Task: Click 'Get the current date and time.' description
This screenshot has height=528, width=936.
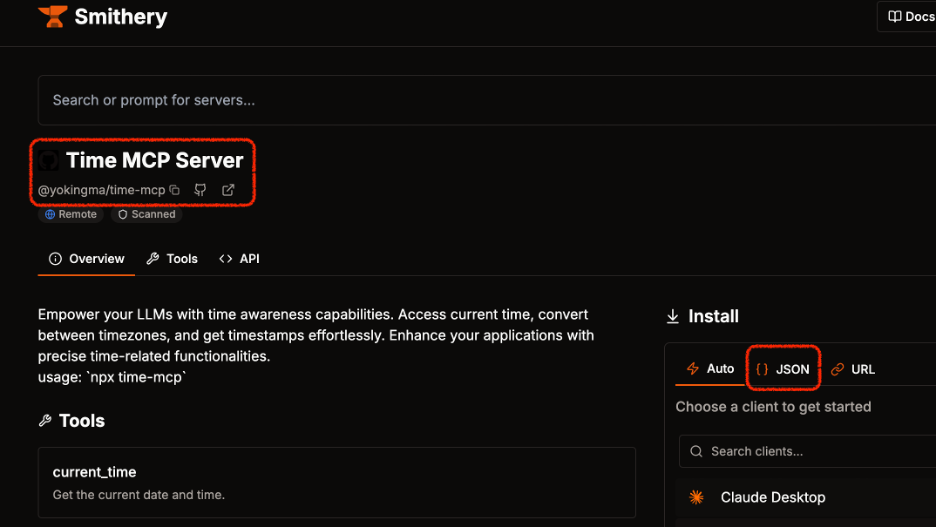Action: click(x=138, y=495)
